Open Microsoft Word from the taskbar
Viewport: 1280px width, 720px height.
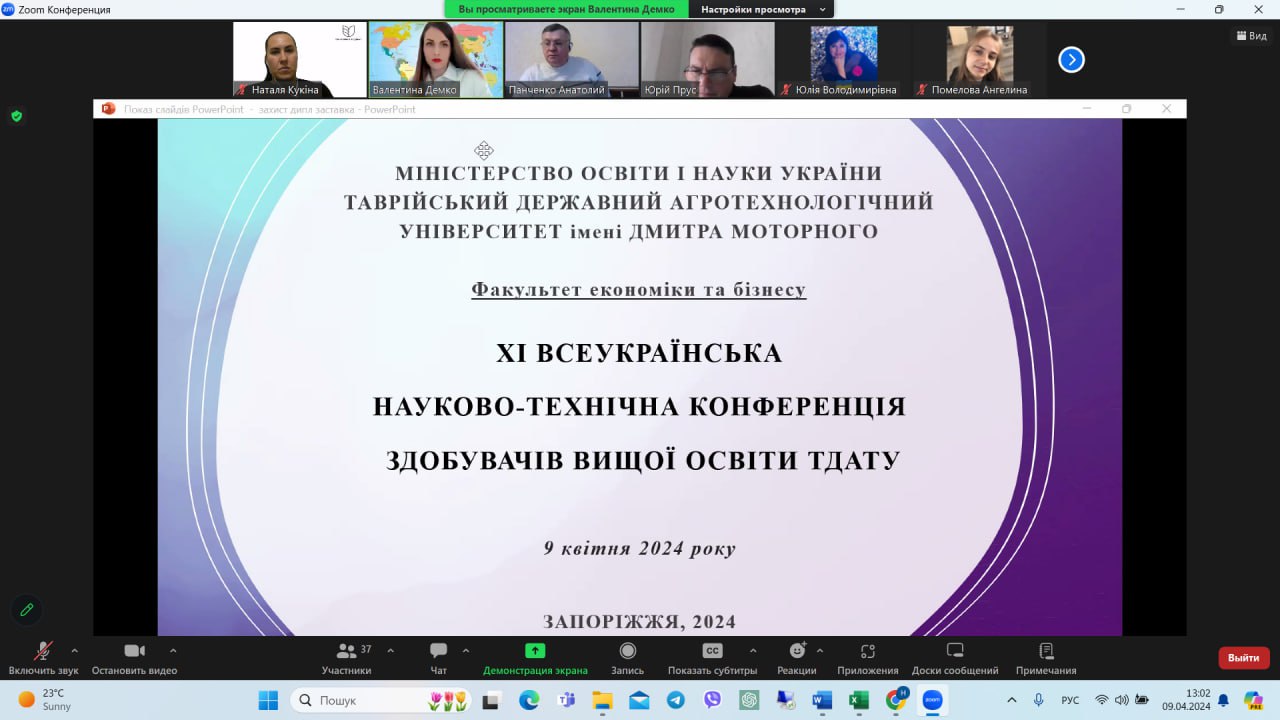tap(822, 700)
